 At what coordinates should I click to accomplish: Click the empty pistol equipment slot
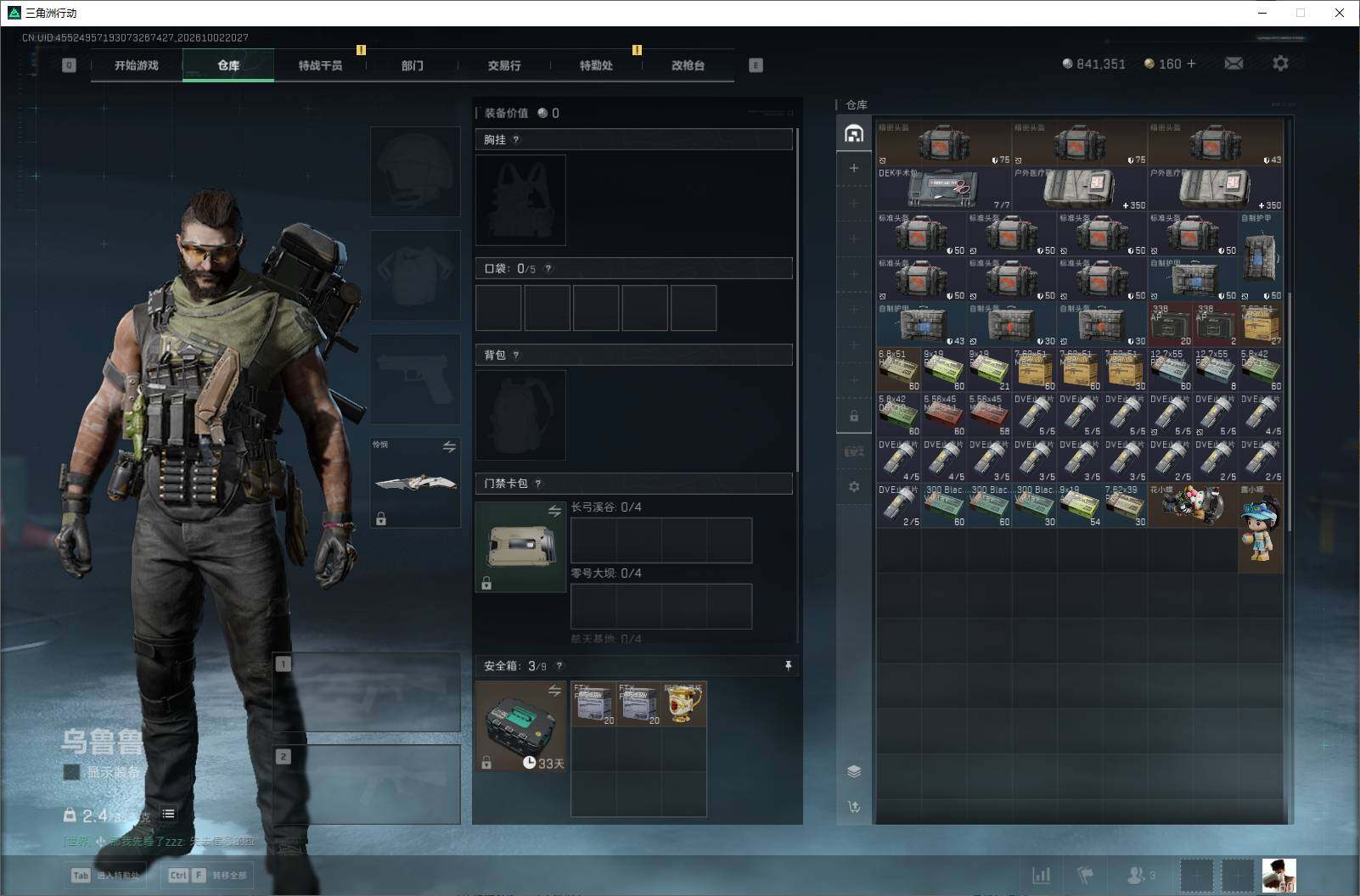coord(415,378)
